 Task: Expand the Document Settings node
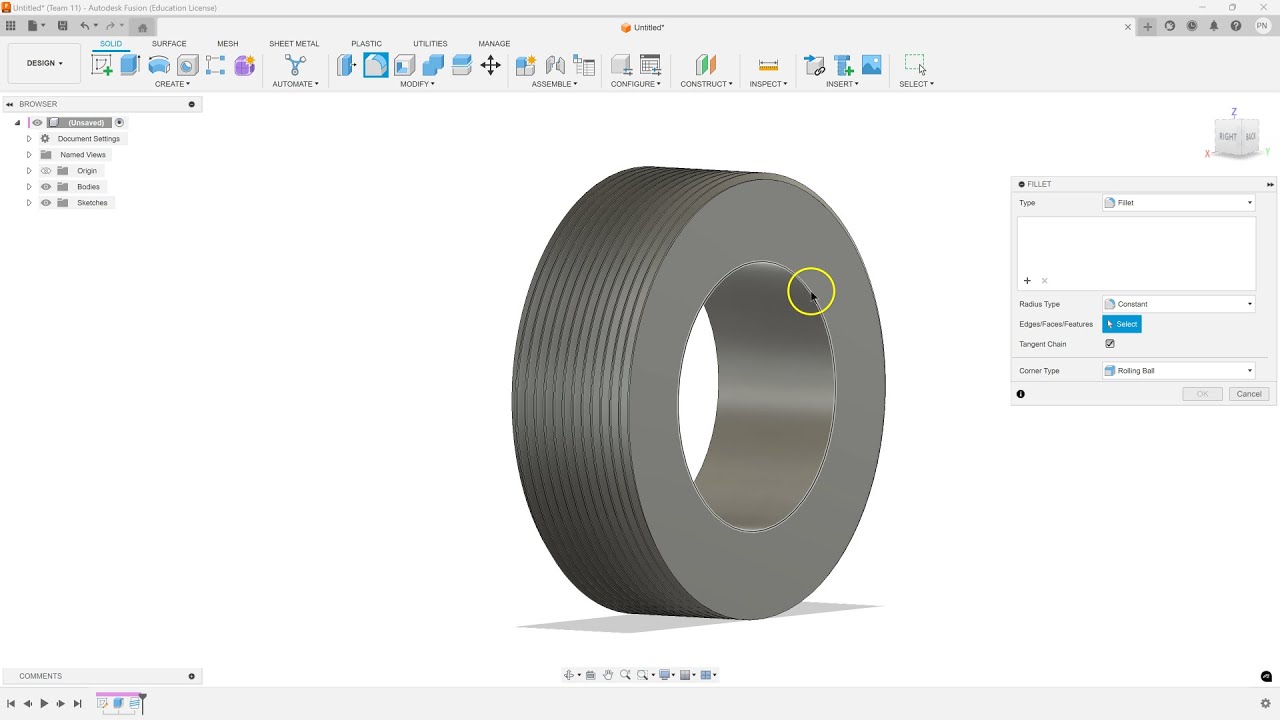29,139
